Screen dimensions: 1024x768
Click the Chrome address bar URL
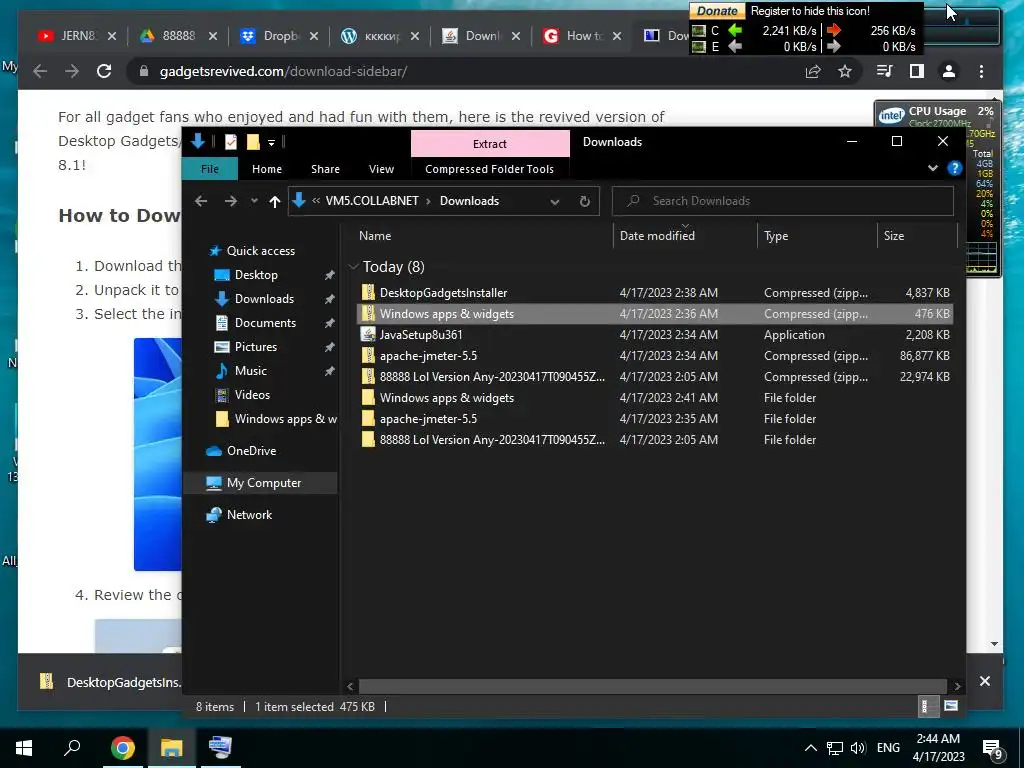coord(283,71)
